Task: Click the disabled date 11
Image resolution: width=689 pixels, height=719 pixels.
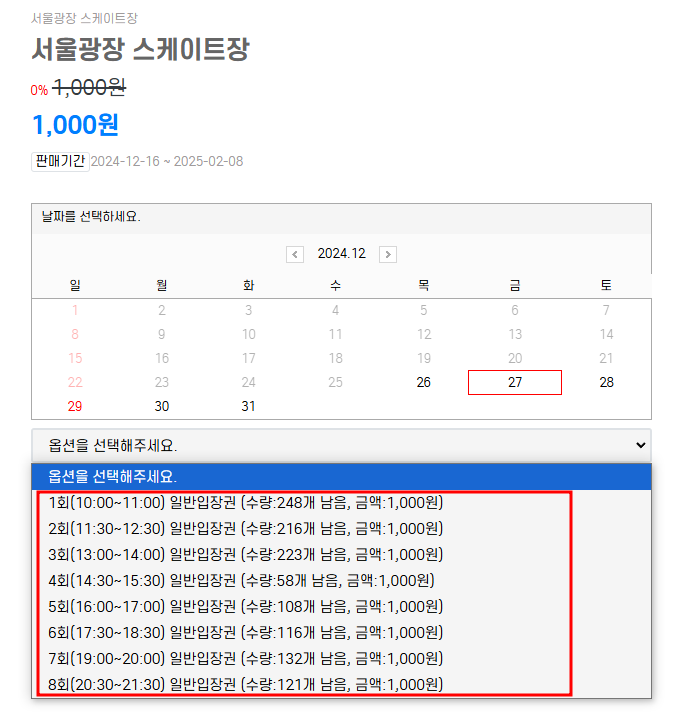Action: 336,334
